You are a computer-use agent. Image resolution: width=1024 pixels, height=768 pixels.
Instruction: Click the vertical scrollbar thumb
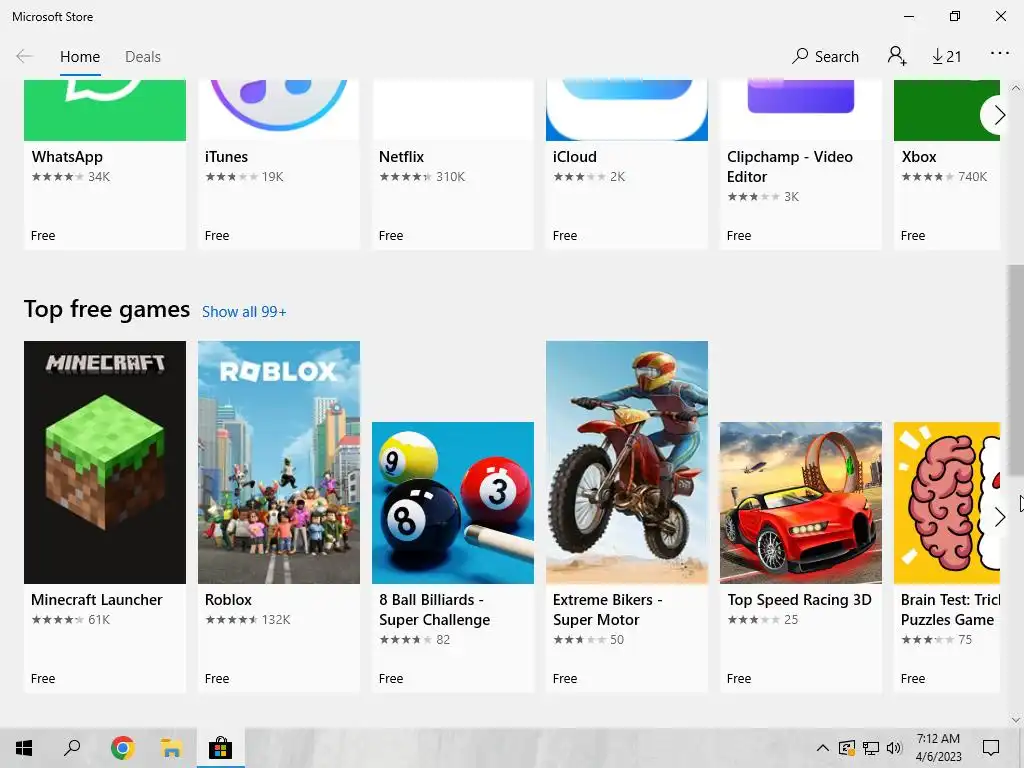coord(1016,370)
